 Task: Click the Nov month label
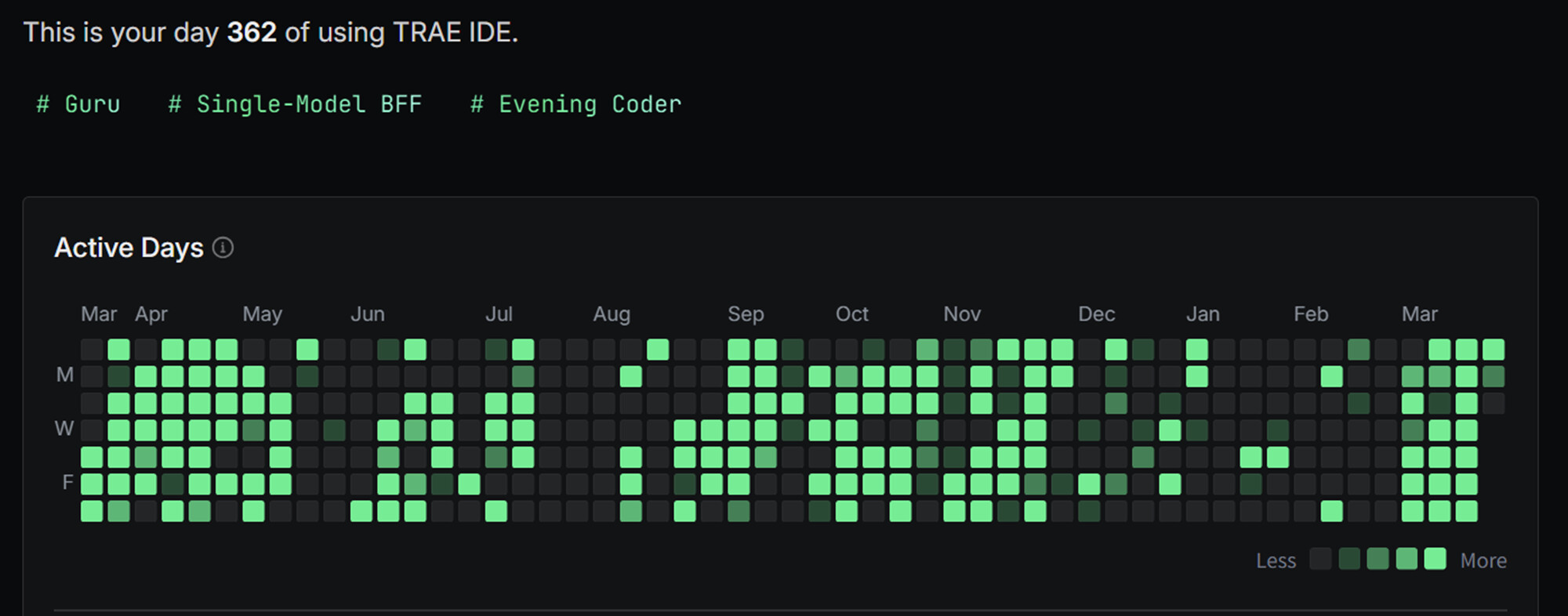pyautogui.click(x=962, y=314)
